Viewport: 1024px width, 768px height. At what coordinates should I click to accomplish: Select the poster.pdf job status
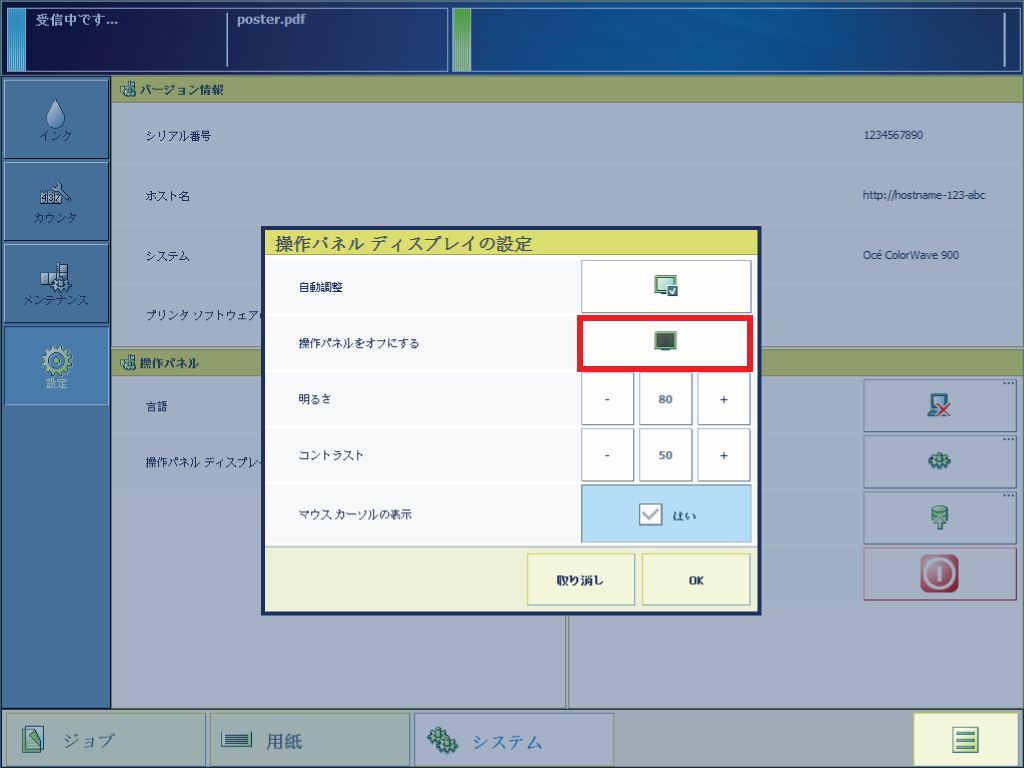271,20
